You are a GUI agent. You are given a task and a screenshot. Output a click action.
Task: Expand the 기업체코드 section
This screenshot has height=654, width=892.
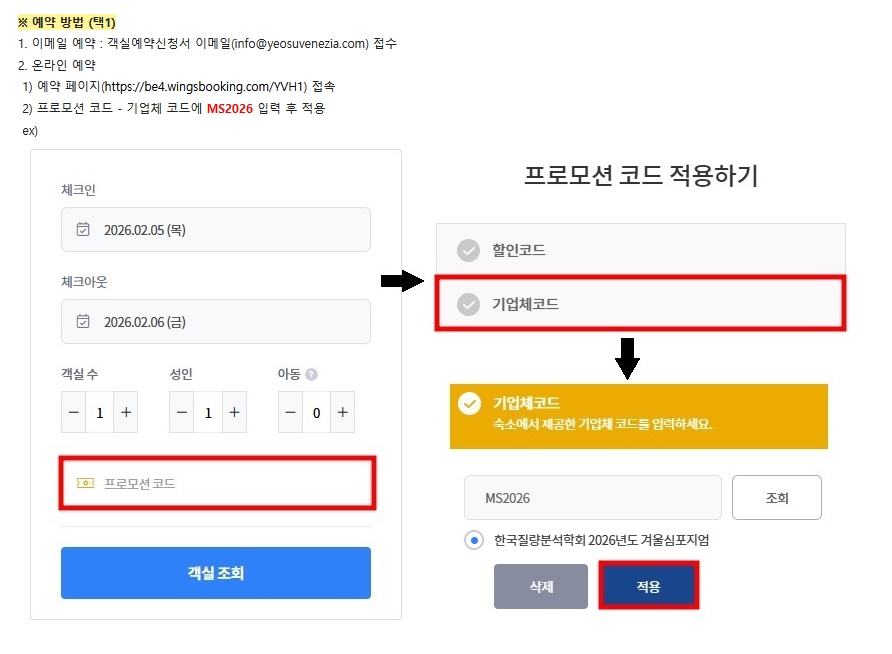[x=641, y=304]
